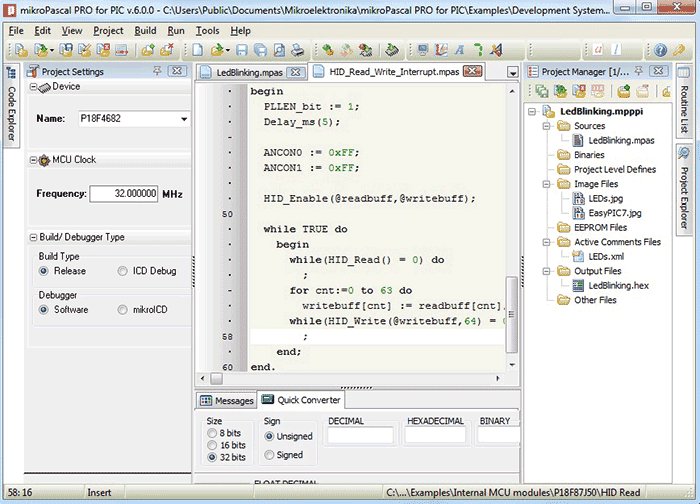This screenshot has width=700, height=504.
Task: Click the Remove File from Project icon
Action: 167,50
